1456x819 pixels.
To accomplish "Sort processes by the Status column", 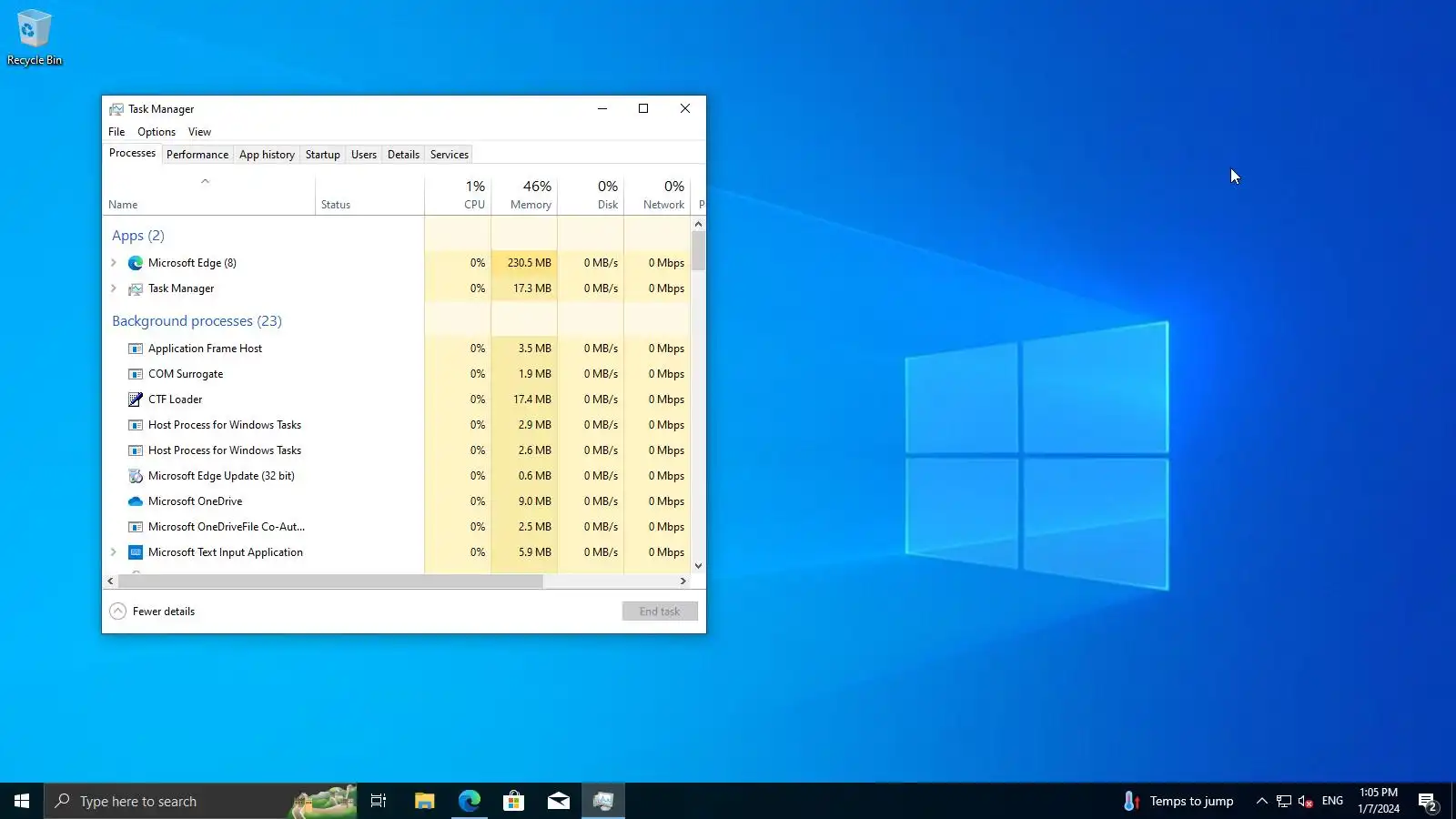I will tap(369, 195).
